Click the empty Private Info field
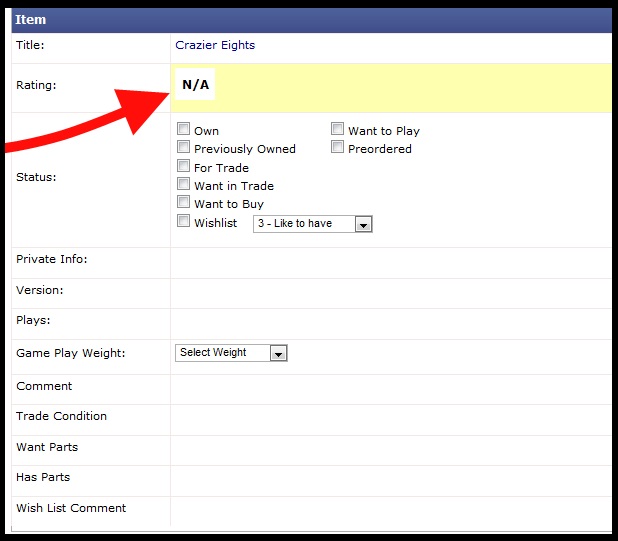This screenshot has width=618, height=541. click(390, 260)
